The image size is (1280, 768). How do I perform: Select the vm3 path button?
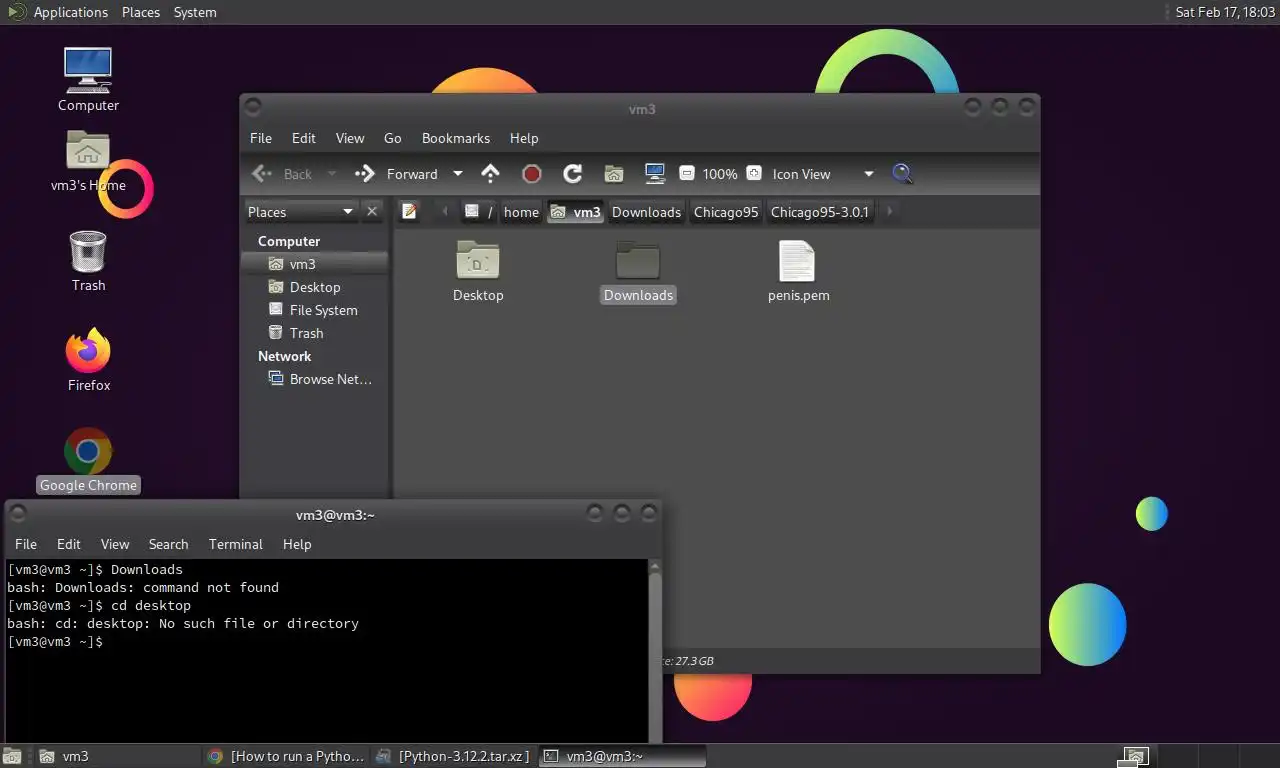click(576, 211)
